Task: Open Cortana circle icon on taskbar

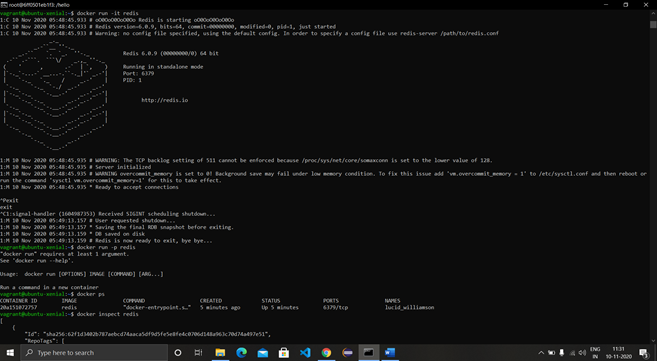Action: point(178,353)
